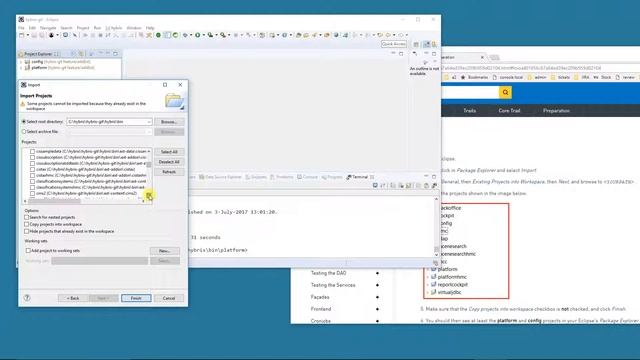Viewport: 640px width, 360px height.
Task: Enable 'Search for nested projects' option
Action: pos(27,218)
